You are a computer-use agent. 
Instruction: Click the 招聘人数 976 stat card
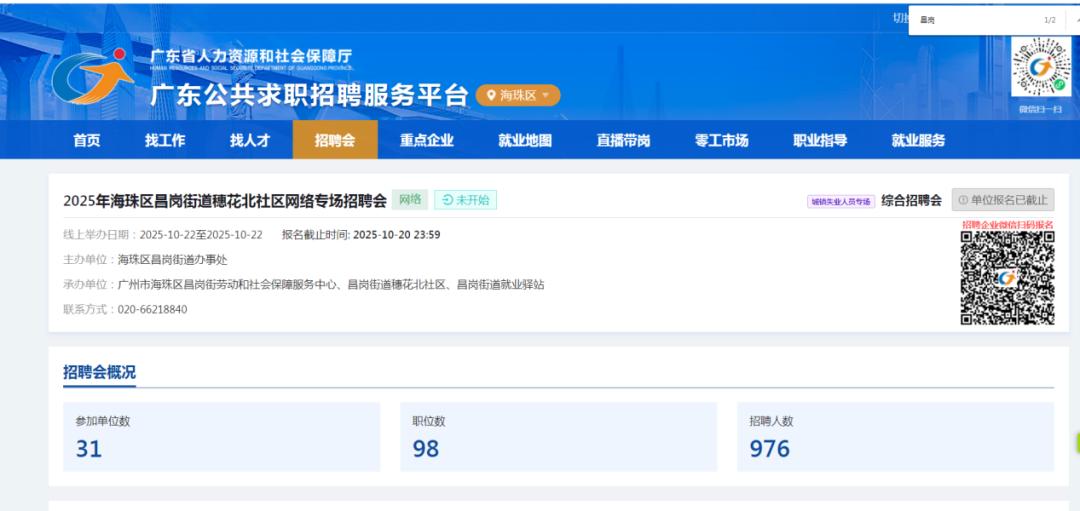pyautogui.click(x=895, y=437)
